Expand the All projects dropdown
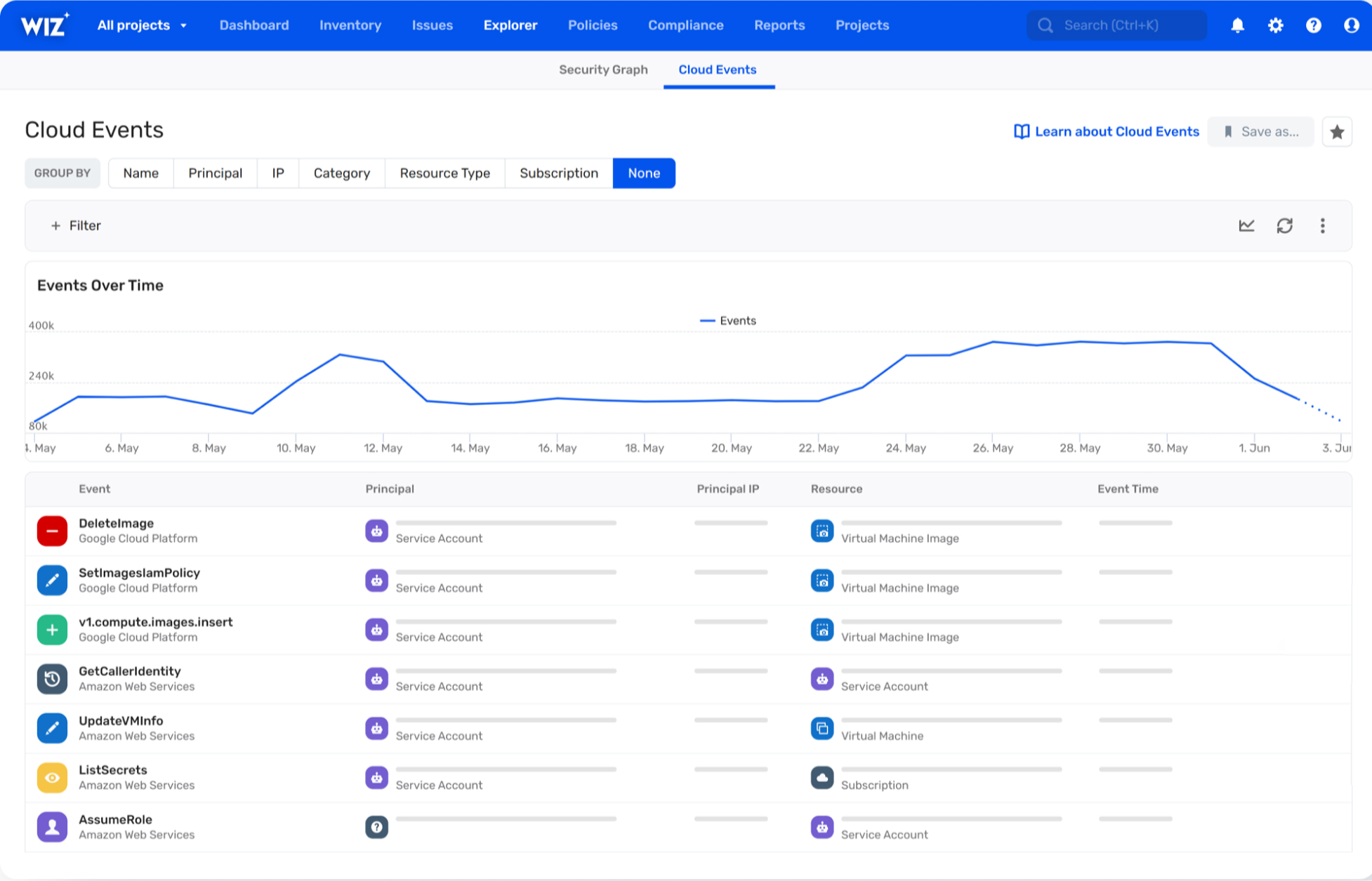 point(142,25)
